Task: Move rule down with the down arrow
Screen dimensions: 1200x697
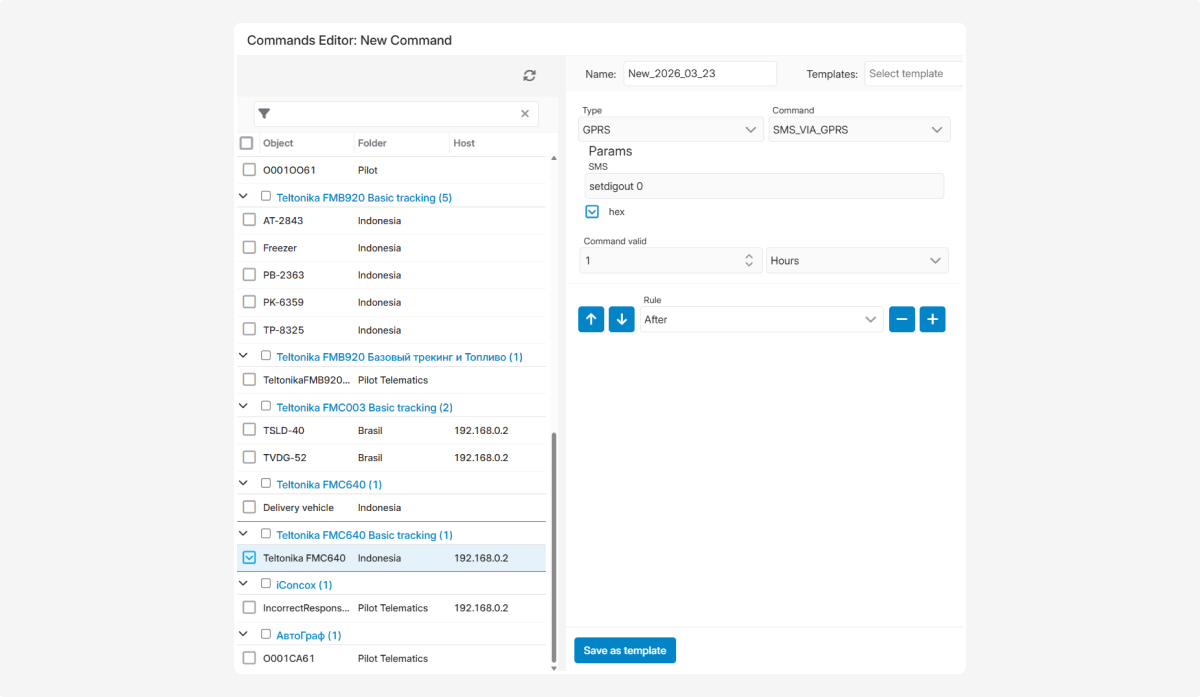Action: pyautogui.click(x=622, y=319)
